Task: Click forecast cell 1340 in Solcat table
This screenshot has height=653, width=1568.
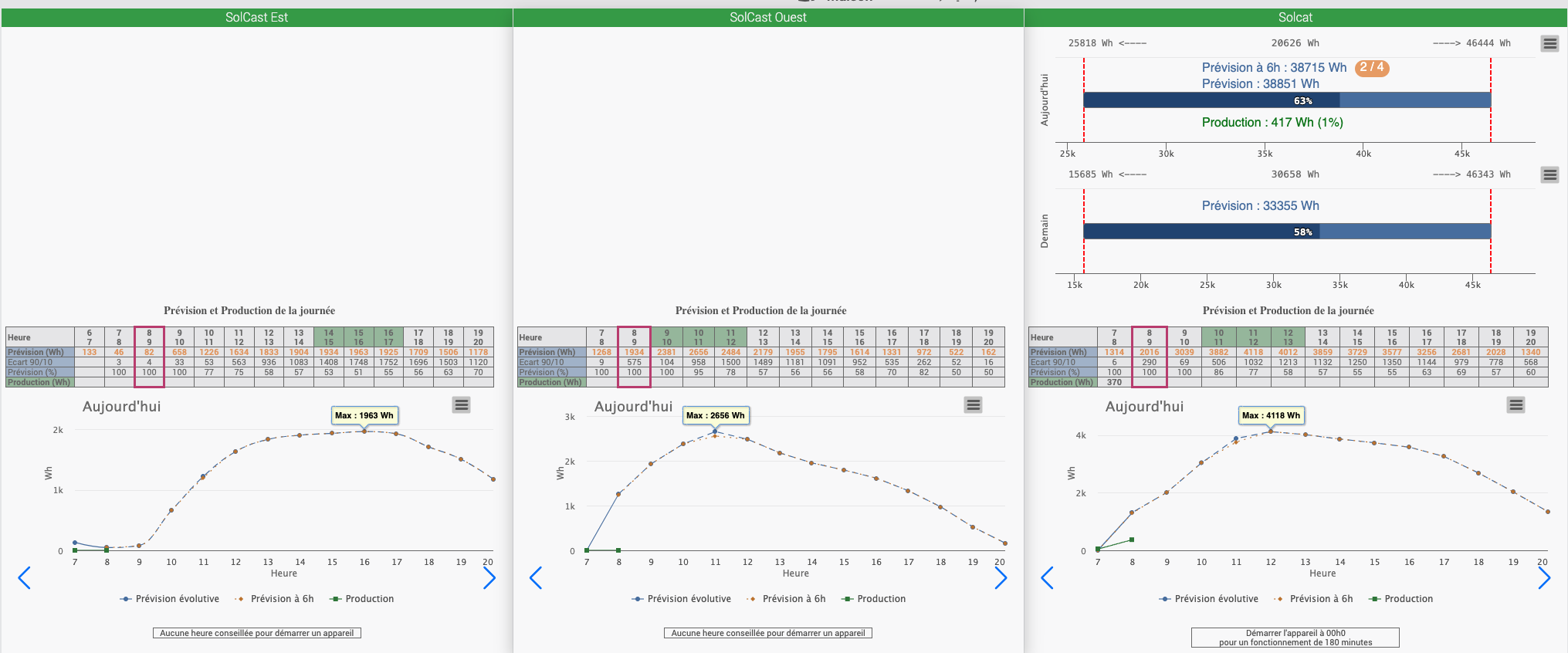Action: point(1531,352)
